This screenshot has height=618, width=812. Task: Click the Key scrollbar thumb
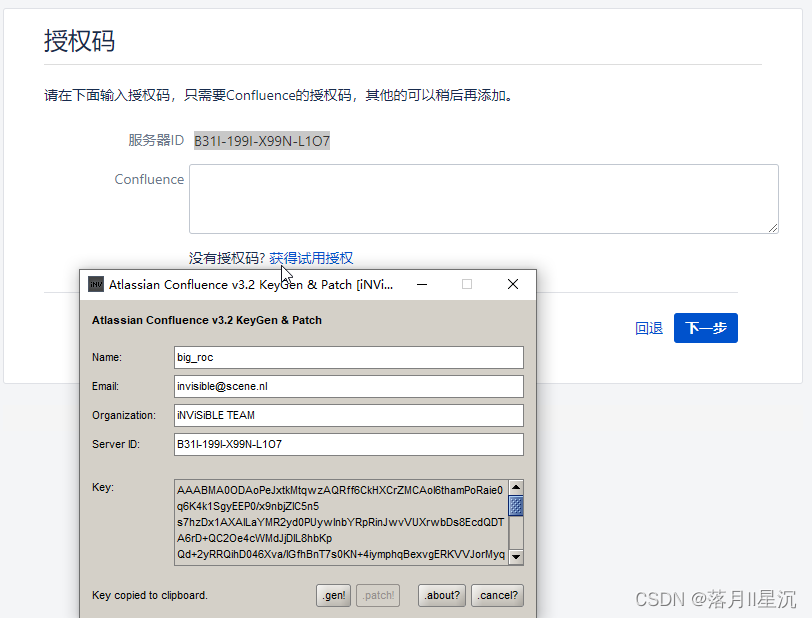pos(516,506)
